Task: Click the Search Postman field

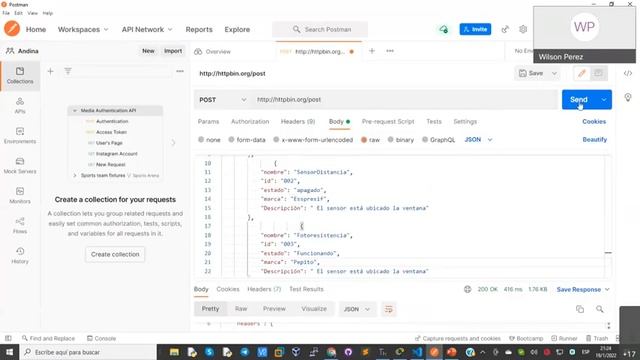Action: tap(320, 29)
